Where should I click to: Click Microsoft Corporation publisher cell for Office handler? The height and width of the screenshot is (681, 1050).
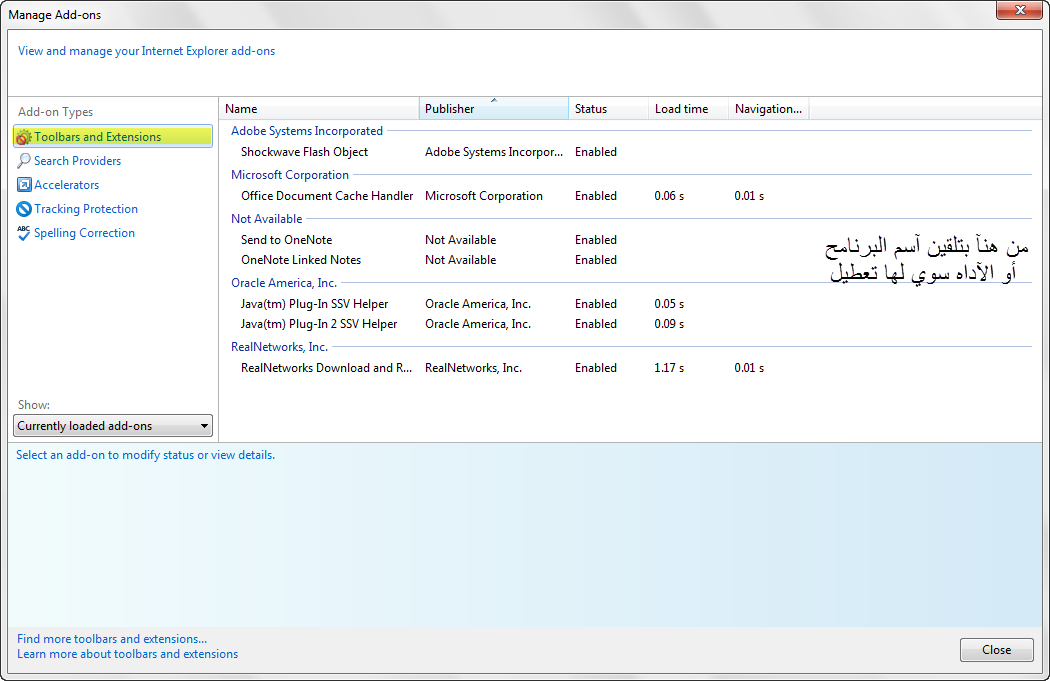[483, 196]
